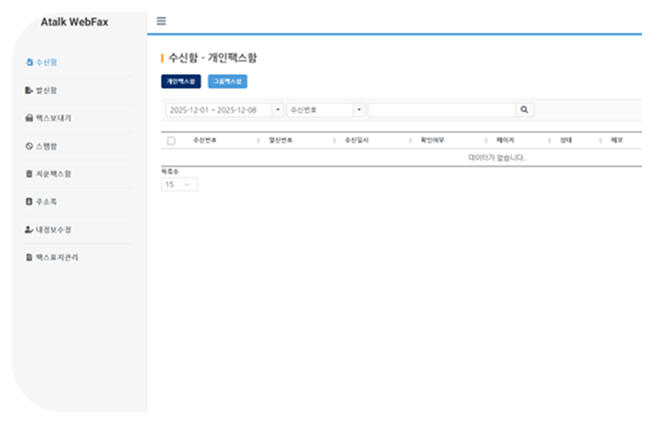Screen dimensions: 654x424
Task: Open the 지운팩스함 trash icon
Action: point(29,174)
